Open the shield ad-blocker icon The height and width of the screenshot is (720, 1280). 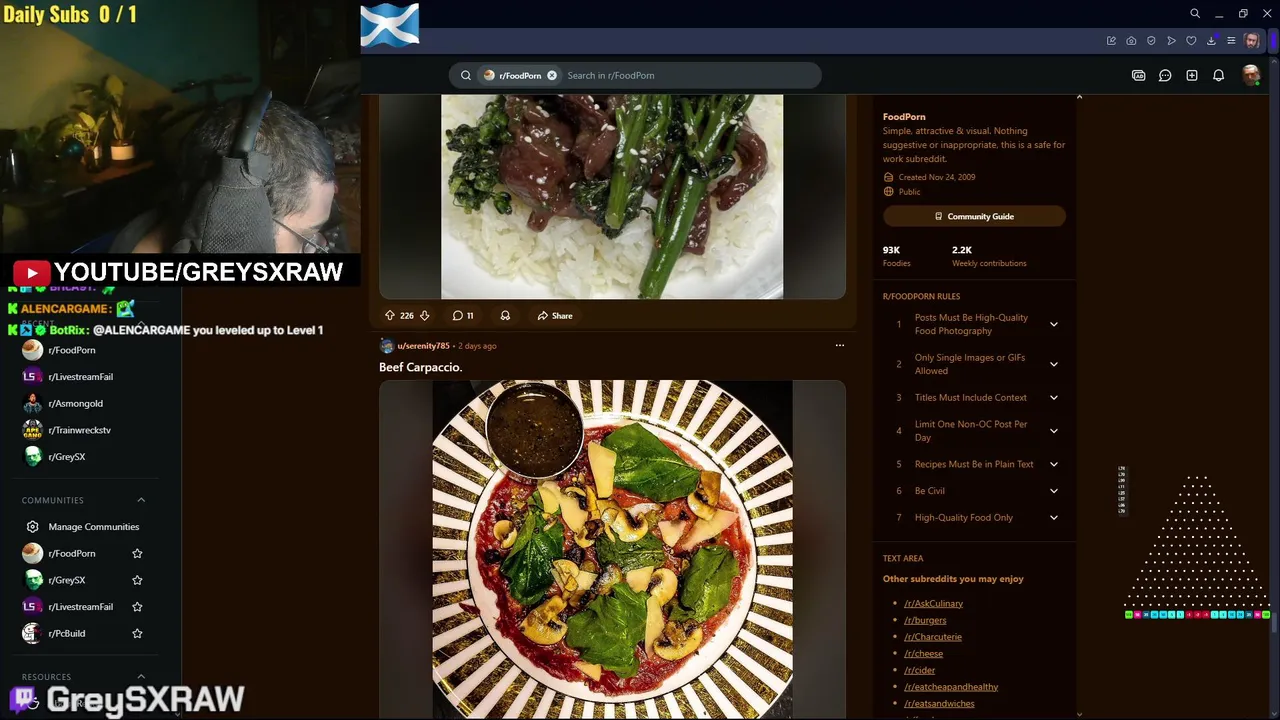[1151, 41]
